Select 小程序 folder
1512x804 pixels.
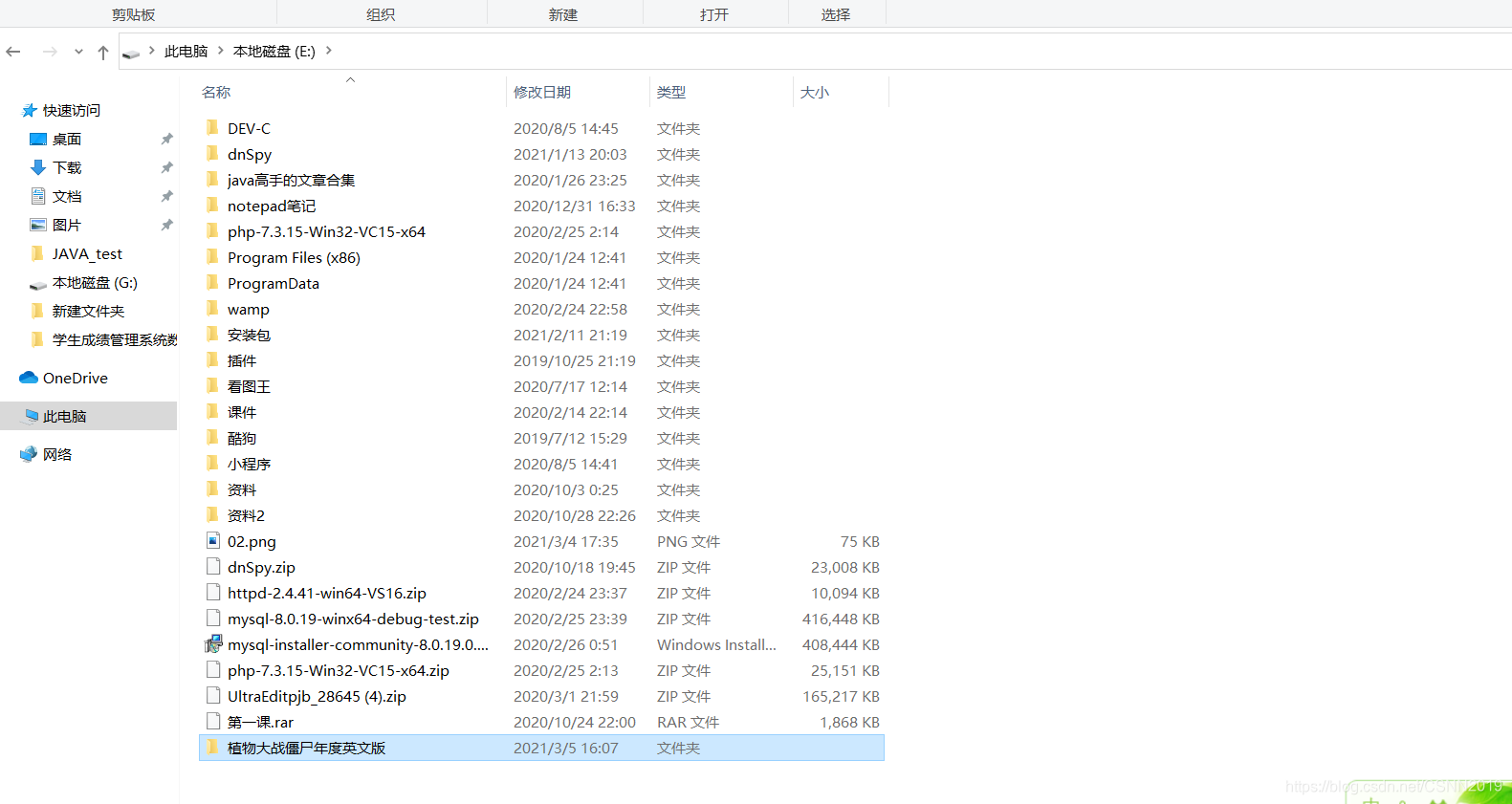point(250,465)
